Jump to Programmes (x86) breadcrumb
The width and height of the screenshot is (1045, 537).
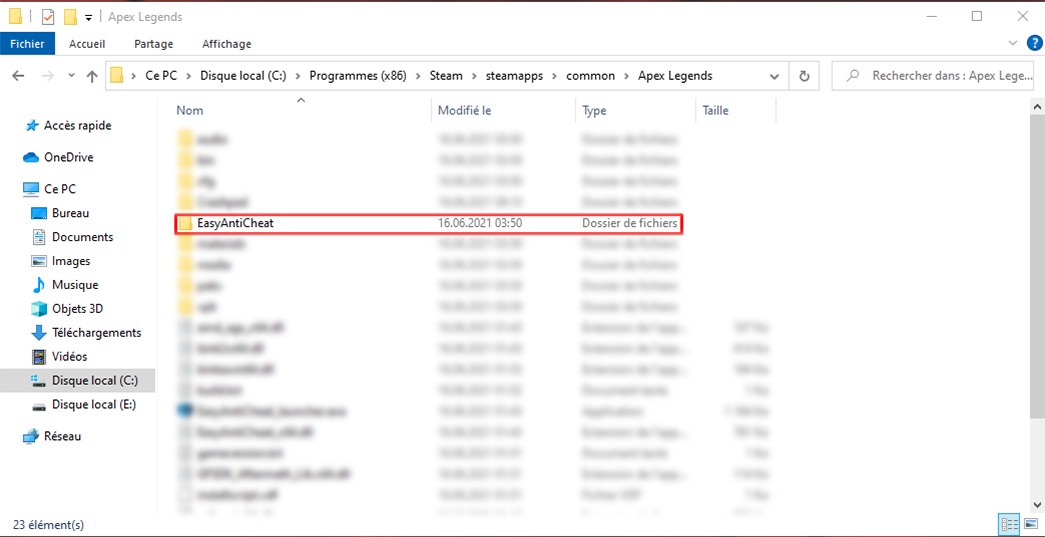pos(357,76)
